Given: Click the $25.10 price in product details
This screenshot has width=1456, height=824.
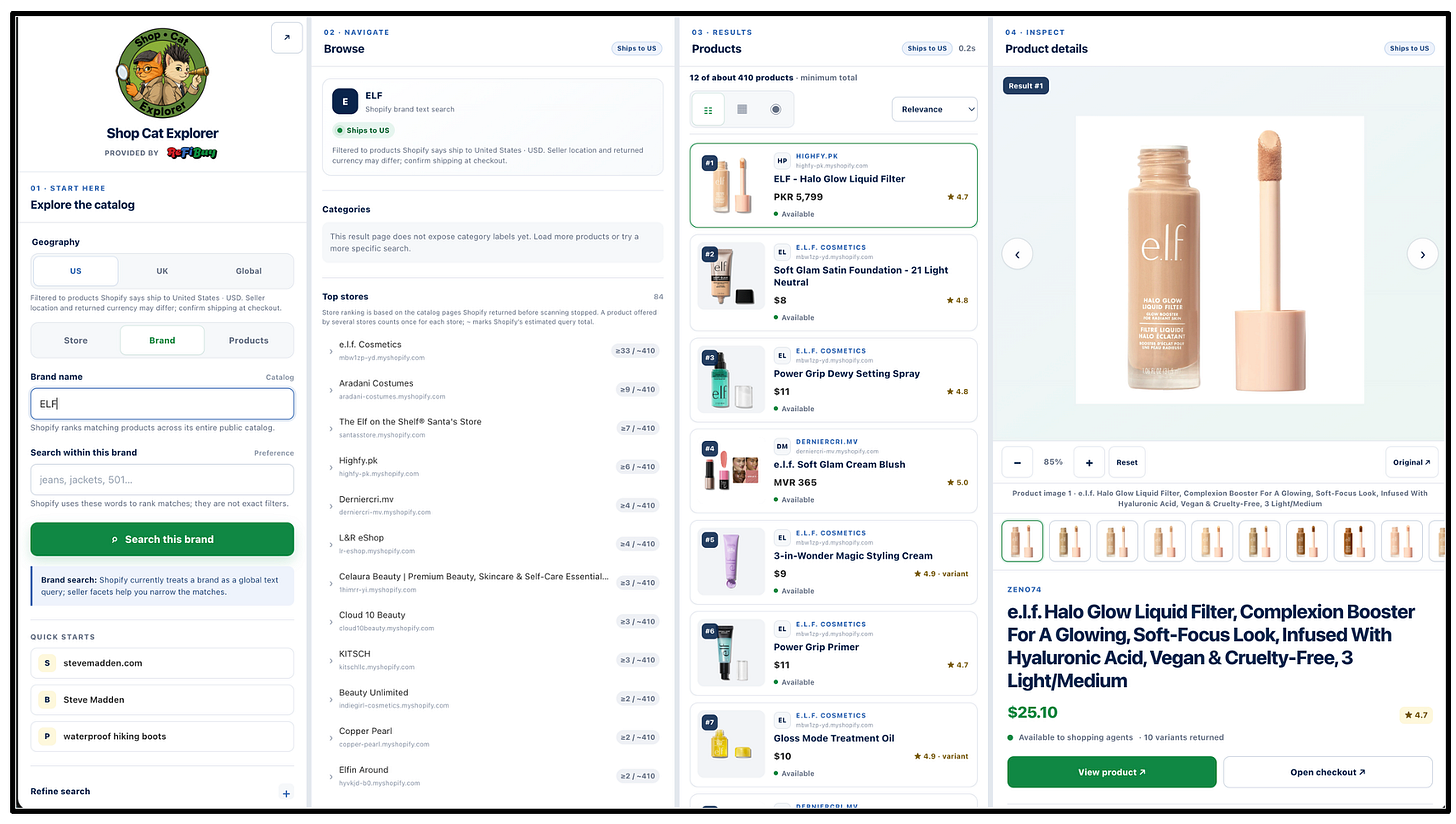Looking at the screenshot, I should pyautogui.click(x=1032, y=713).
